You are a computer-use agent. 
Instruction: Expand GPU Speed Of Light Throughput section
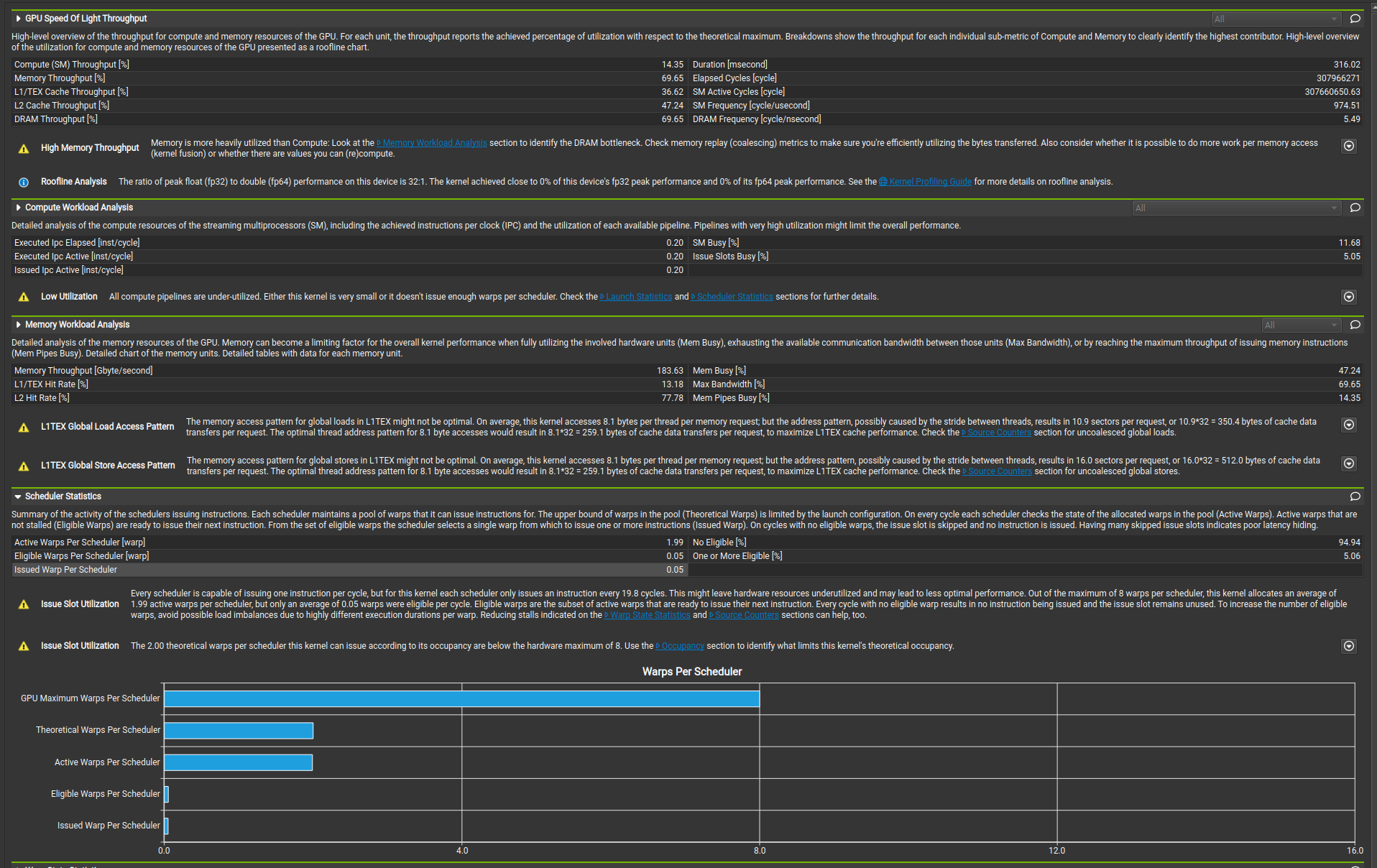18,19
